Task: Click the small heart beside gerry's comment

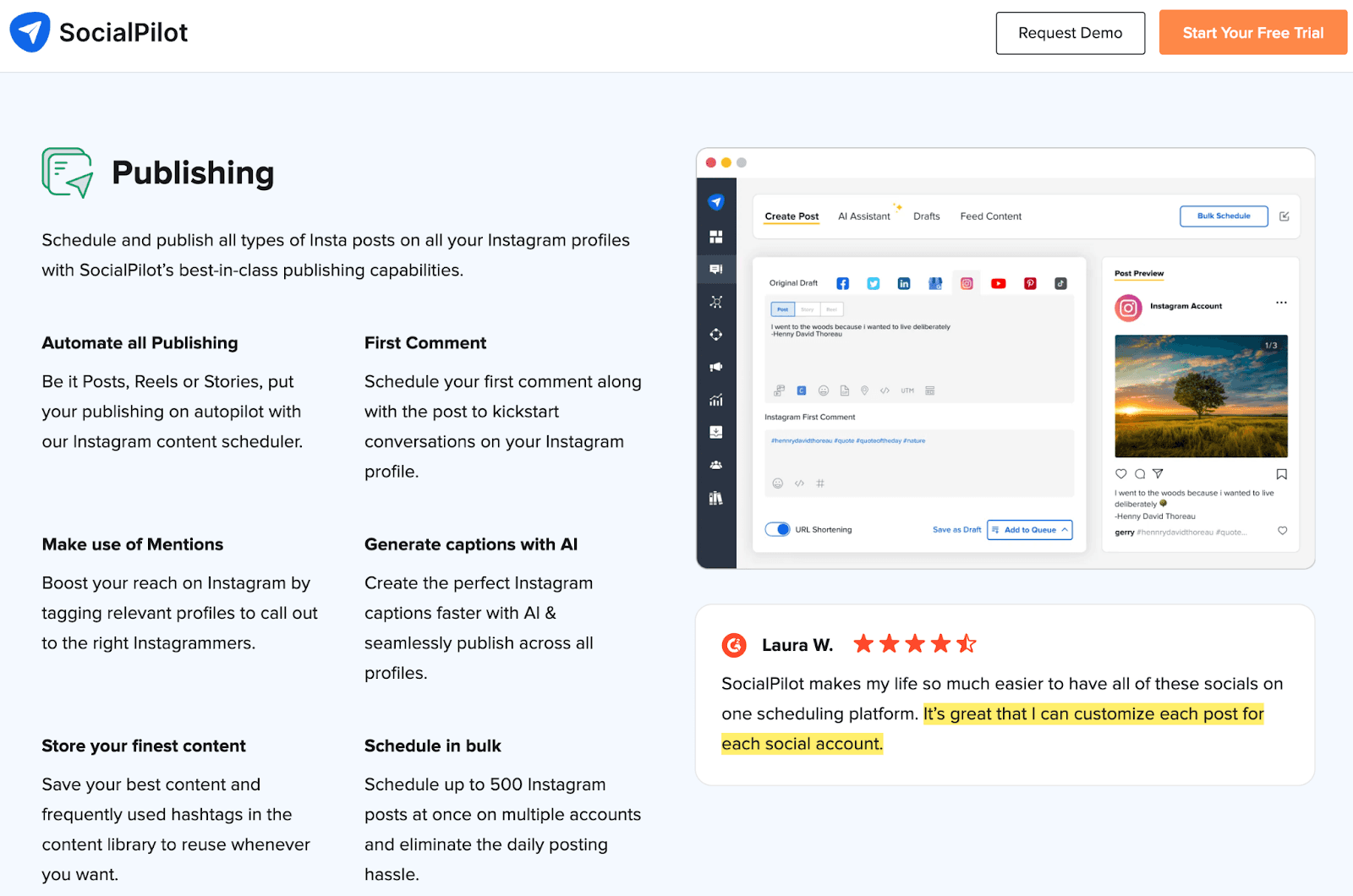Action: coord(1282,531)
